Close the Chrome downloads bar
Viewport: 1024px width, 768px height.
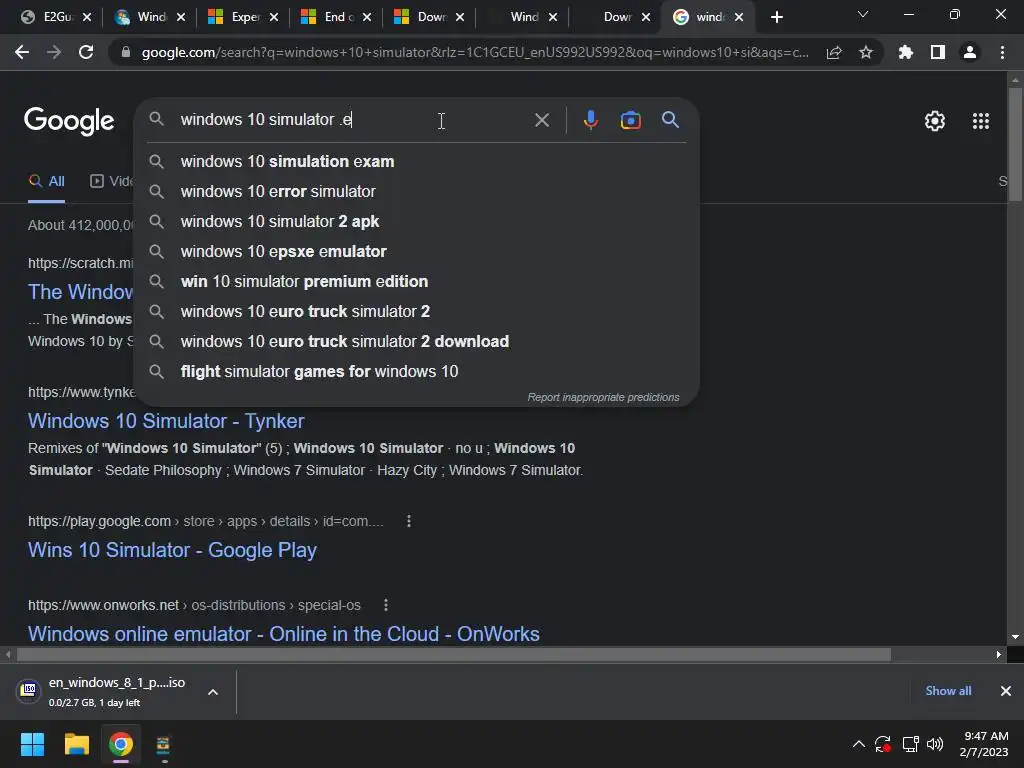tap(1006, 691)
